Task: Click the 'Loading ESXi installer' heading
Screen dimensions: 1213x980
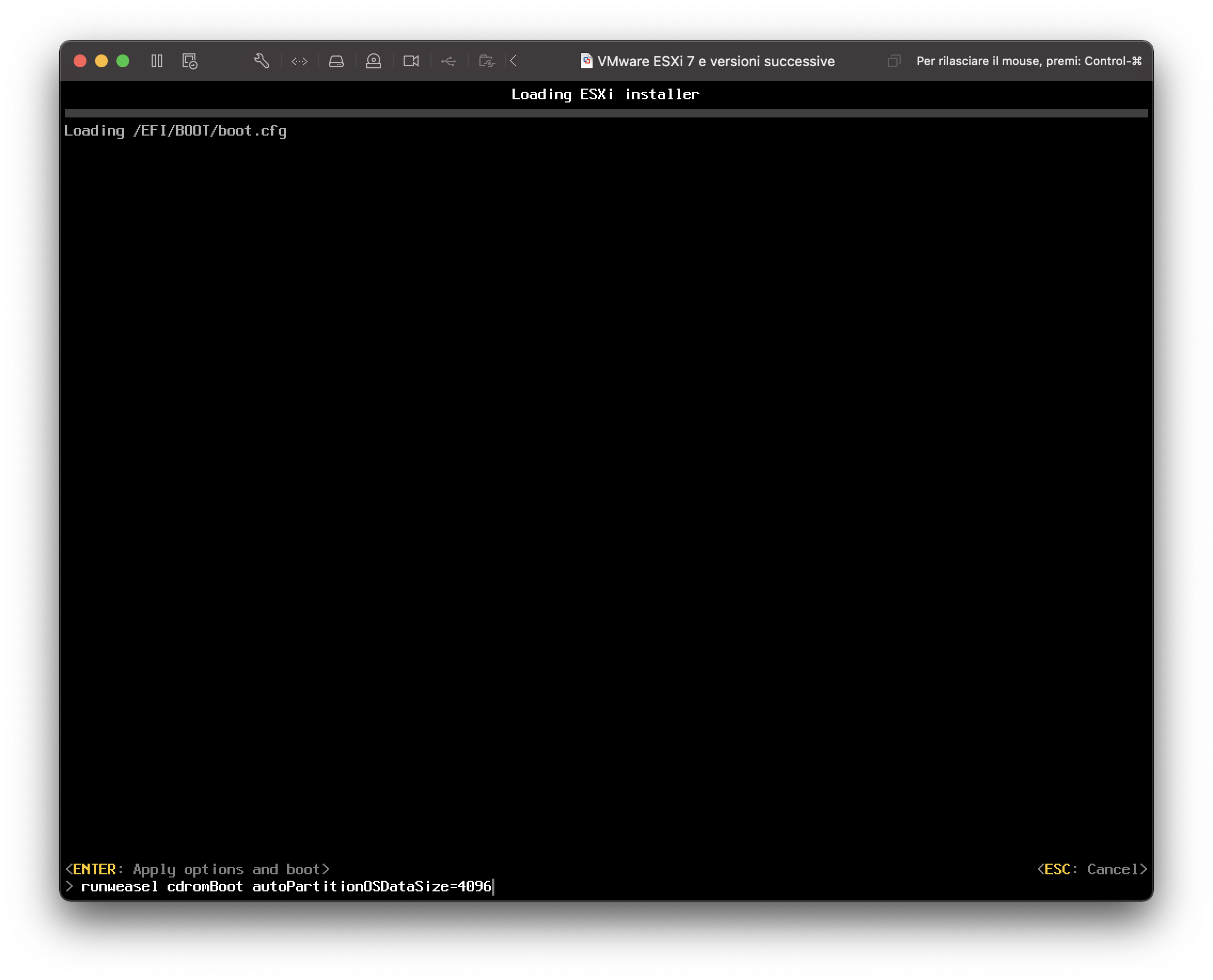Action: (x=605, y=94)
